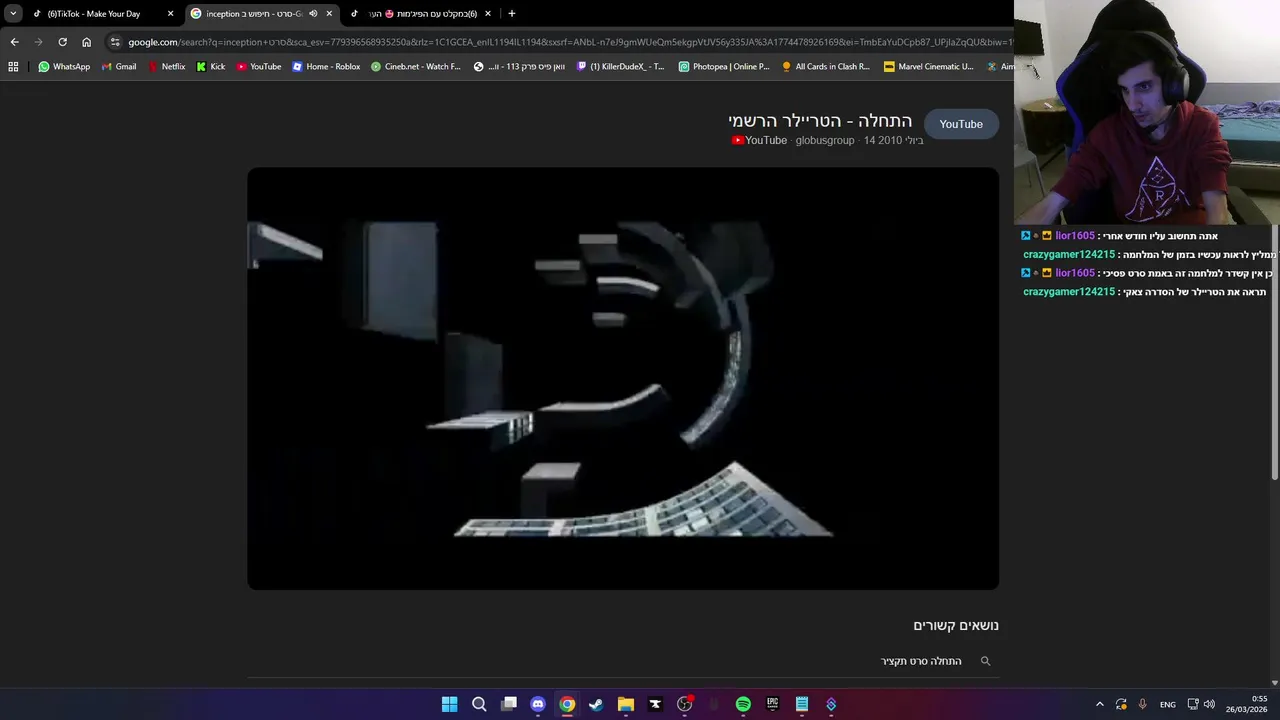The image size is (1280, 720).
Task: Click the התחלה סרט תקציר related search
Action: [921, 661]
